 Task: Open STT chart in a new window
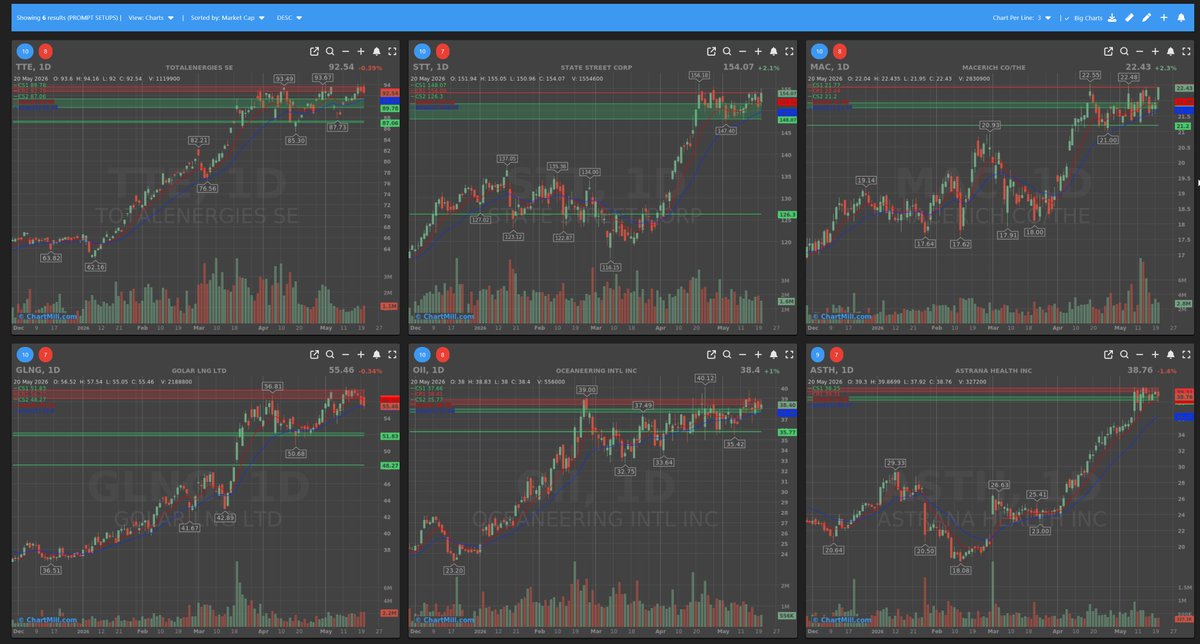coord(712,51)
